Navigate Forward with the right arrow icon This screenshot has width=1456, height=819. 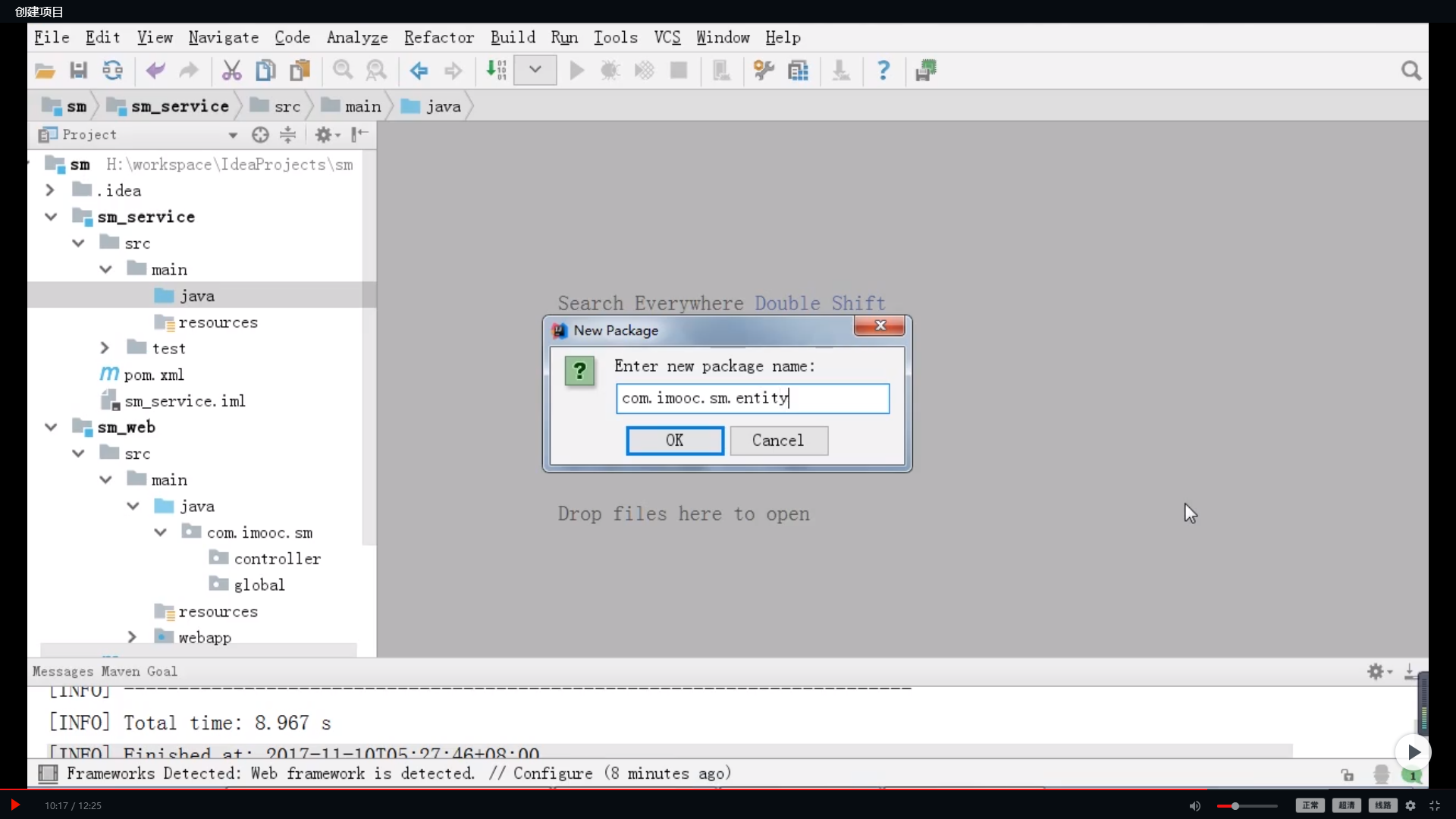point(453,71)
